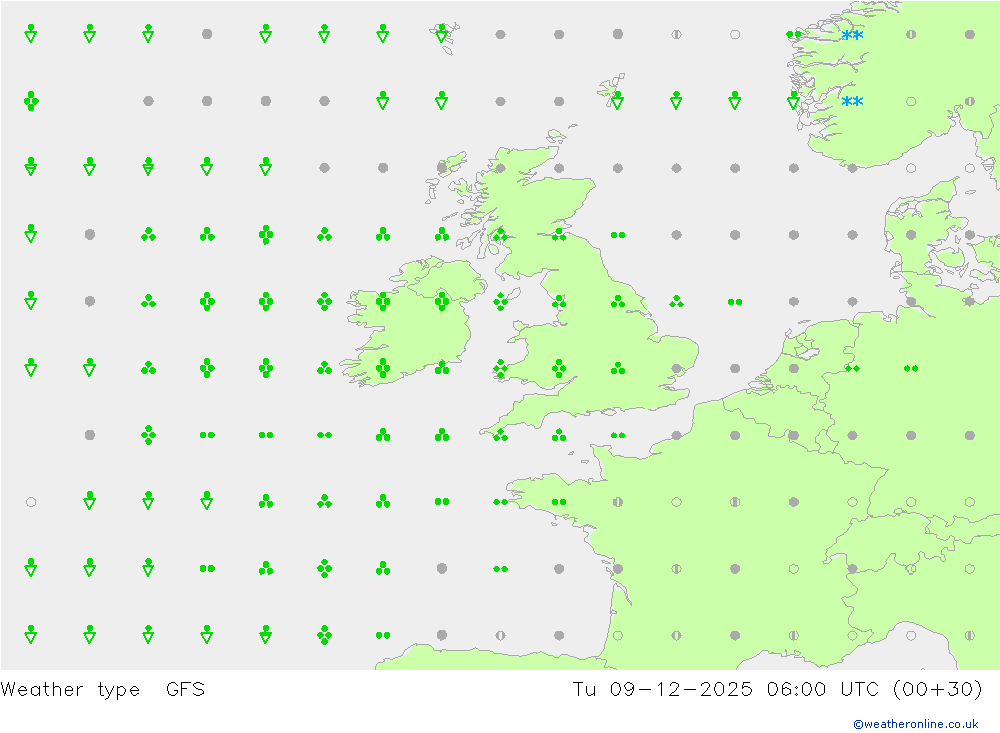This screenshot has height=733, width=1000.
Task: Click the shower symbol over the Faroe Islands
Action: pos(441,33)
